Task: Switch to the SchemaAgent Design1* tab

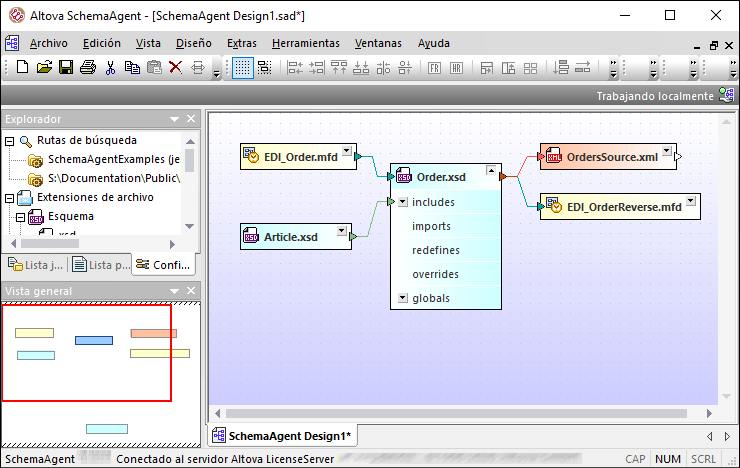Action: [282, 436]
